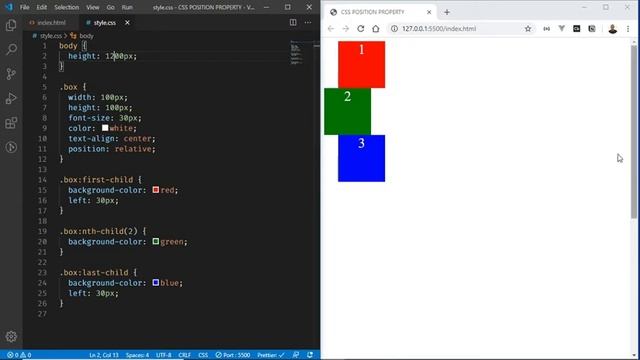Click the bottom activity bar icon below Extensions
Viewport: 640px width, 360px height.
click(x=11, y=147)
